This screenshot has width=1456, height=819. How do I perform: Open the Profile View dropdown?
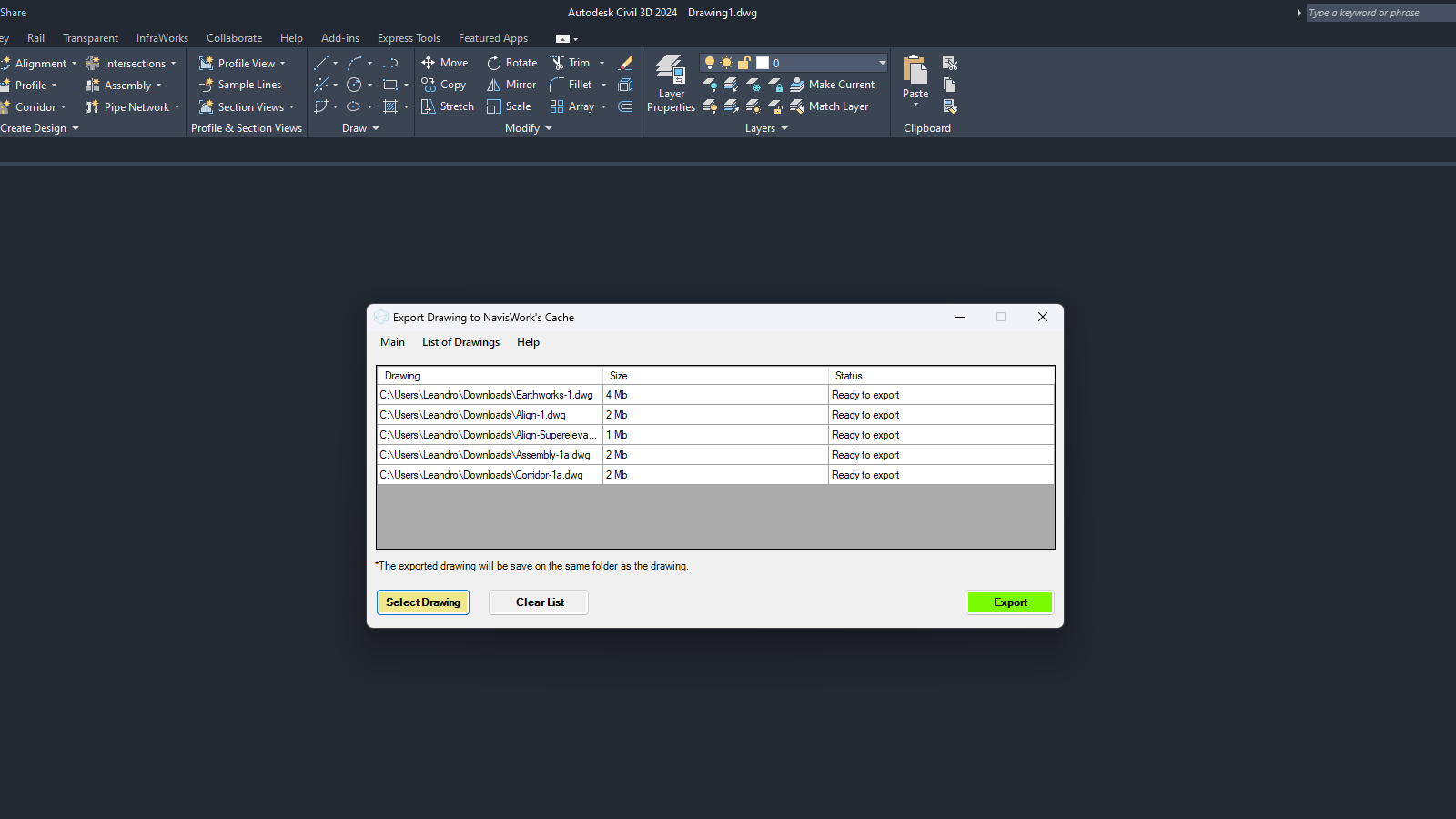pos(282,64)
